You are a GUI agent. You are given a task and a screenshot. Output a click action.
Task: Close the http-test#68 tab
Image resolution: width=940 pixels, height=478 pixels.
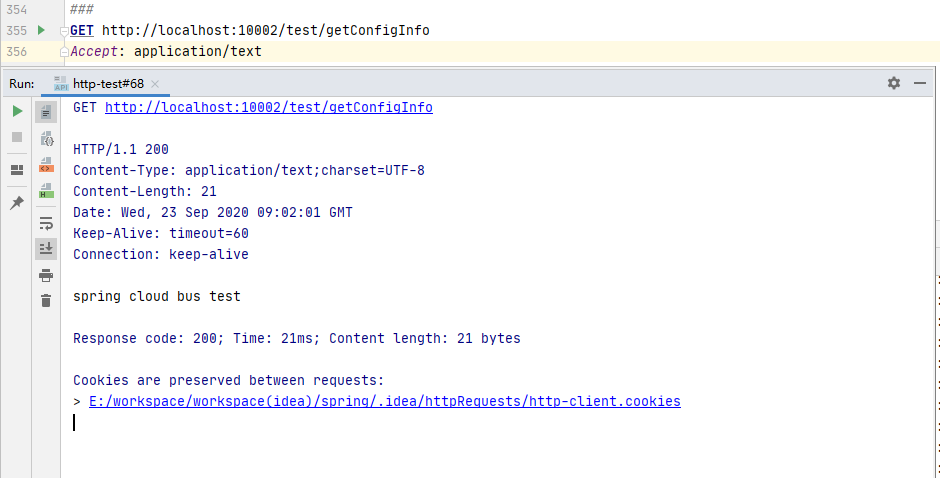155,84
